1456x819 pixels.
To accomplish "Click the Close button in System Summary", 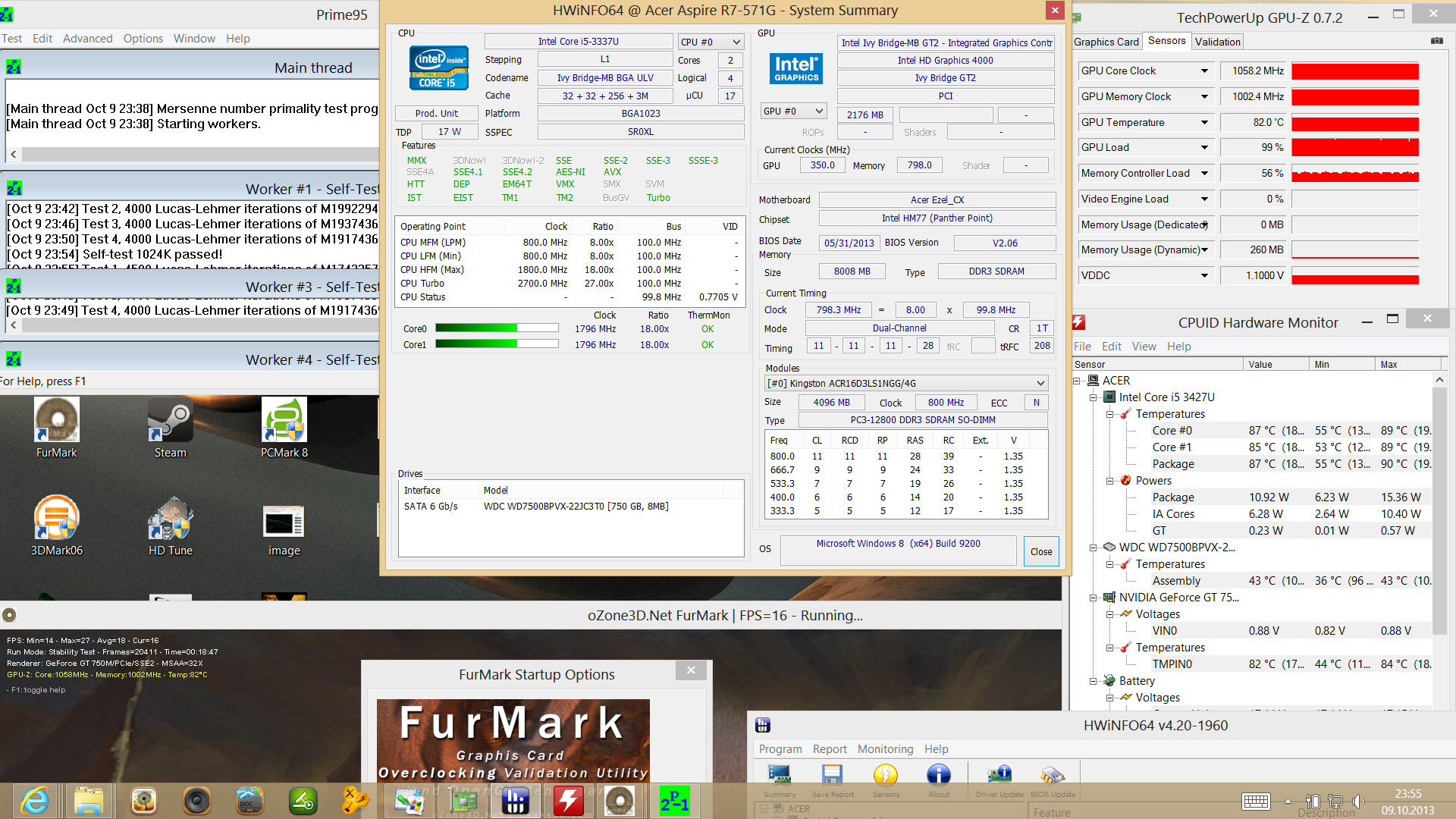I will (1040, 551).
